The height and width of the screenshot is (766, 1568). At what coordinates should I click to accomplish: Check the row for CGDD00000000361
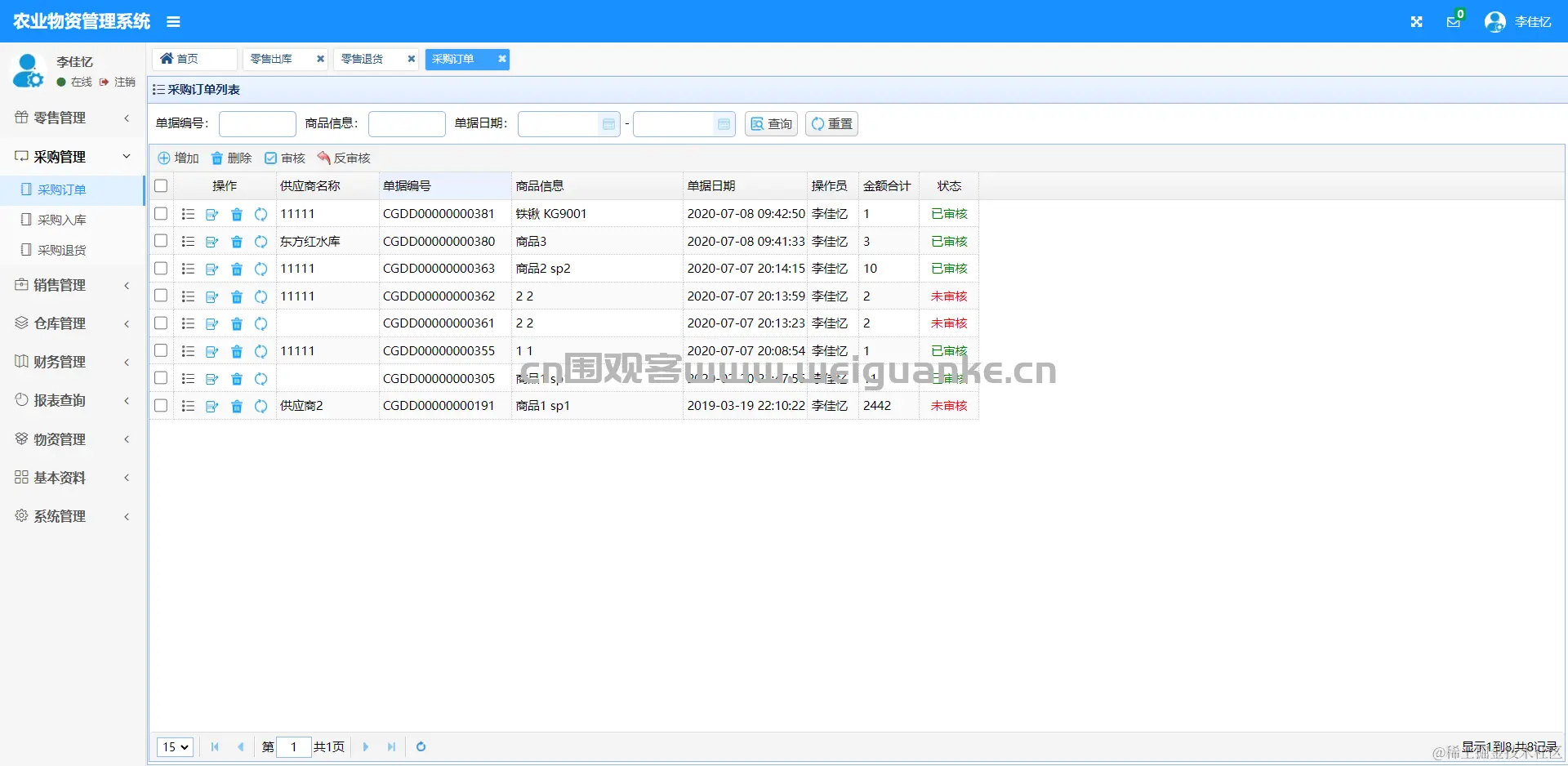[161, 323]
